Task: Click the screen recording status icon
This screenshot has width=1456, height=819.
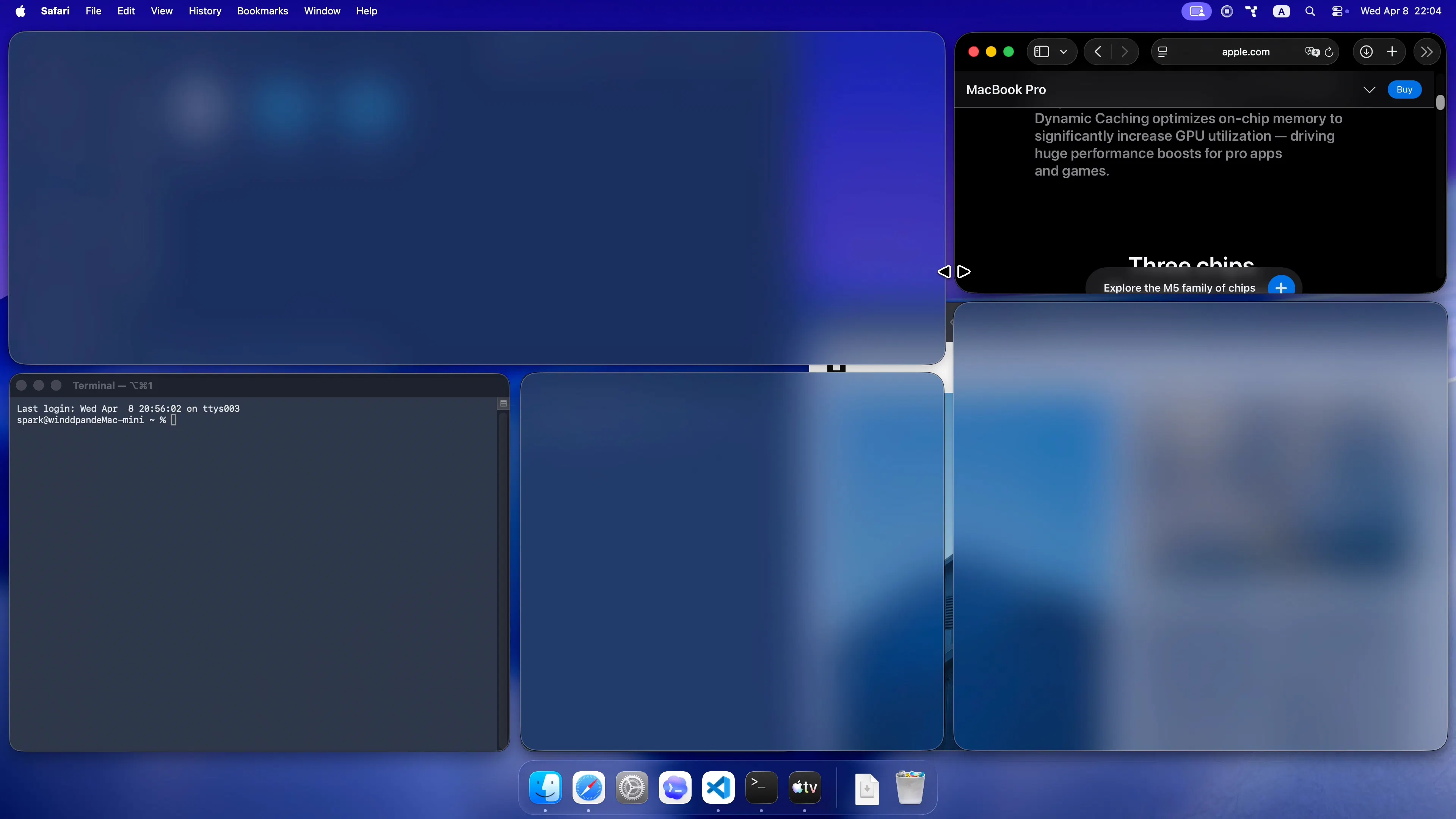Action: click(1227, 11)
